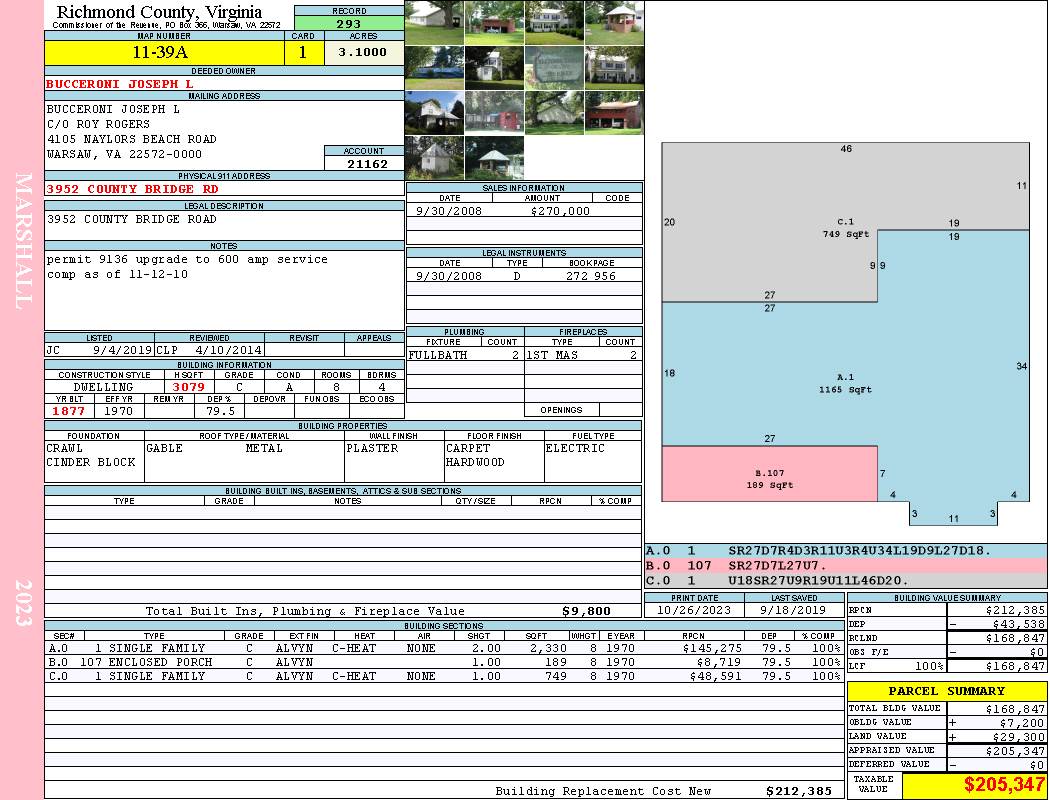Select the red taxable value $205,347

click(1004, 784)
